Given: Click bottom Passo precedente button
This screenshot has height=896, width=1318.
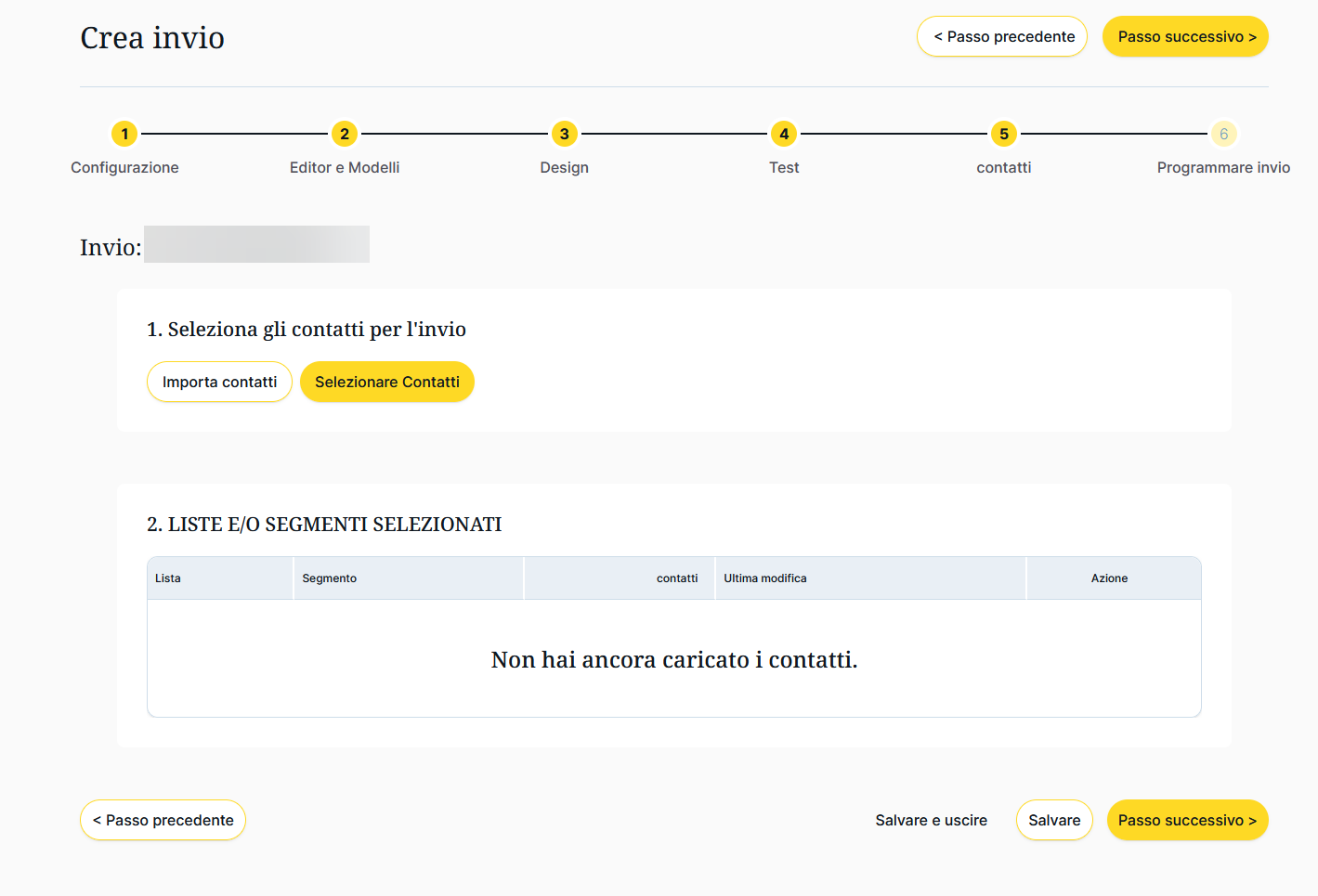Looking at the screenshot, I should click(163, 821).
